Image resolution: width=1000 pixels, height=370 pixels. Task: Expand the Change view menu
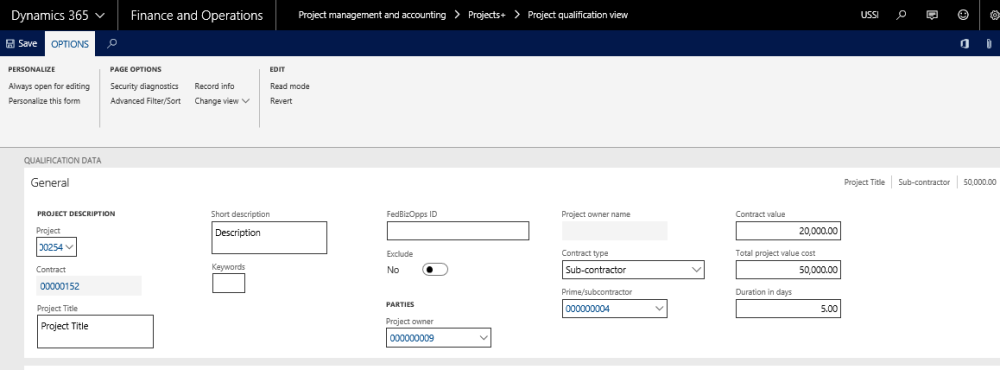(222, 101)
